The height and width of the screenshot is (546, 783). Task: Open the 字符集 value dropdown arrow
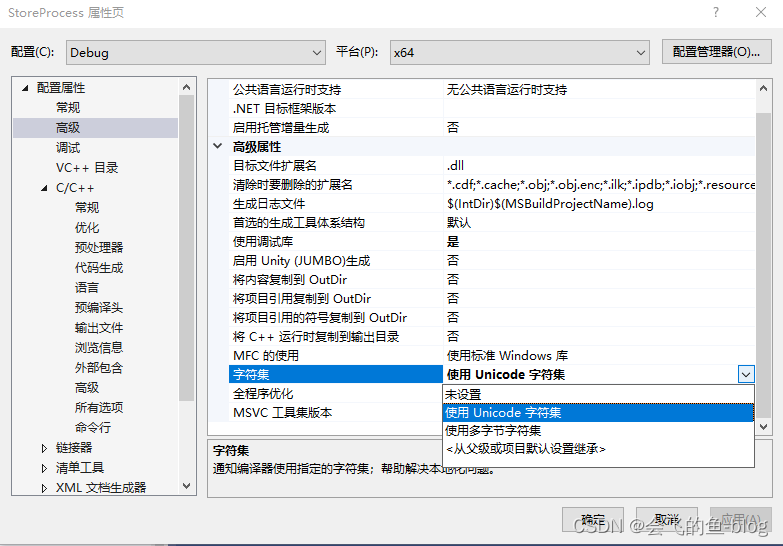[x=746, y=374]
